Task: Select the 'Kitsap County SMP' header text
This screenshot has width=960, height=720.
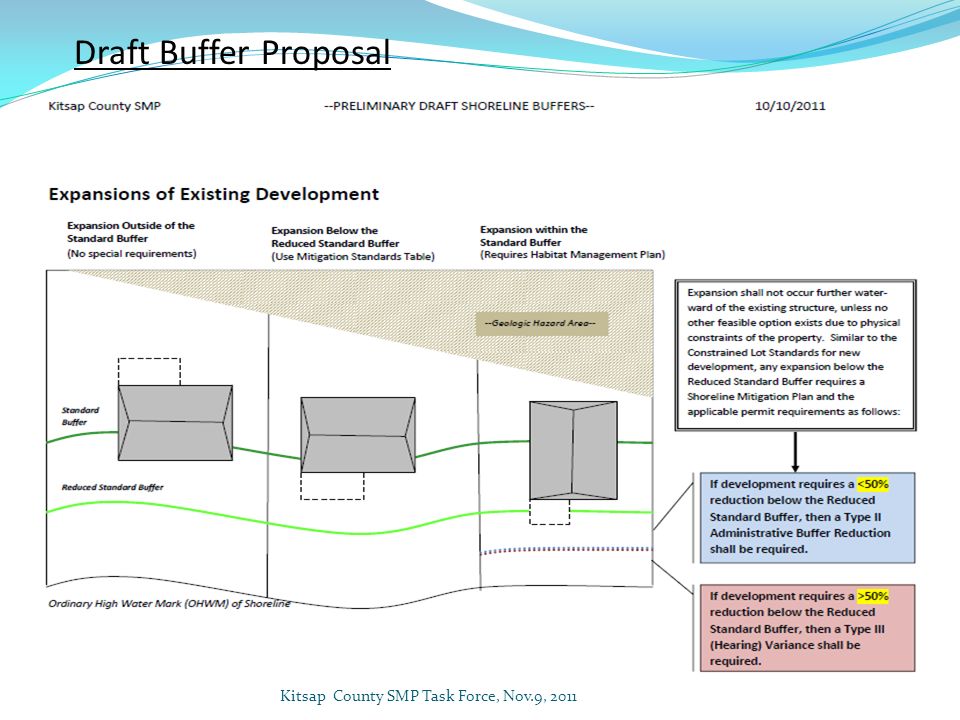Action: pos(105,106)
